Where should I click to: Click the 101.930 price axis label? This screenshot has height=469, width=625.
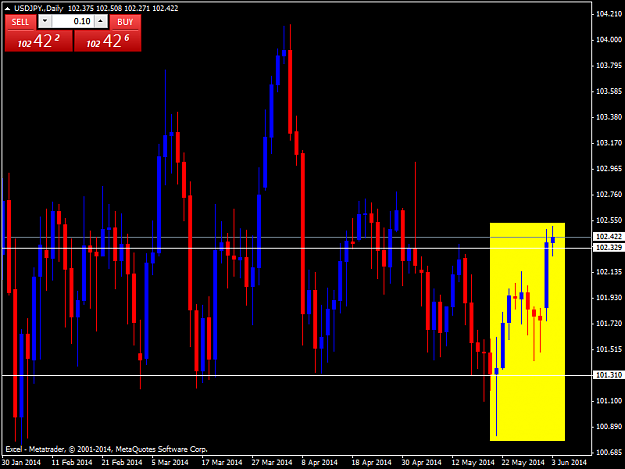click(x=609, y=298)
